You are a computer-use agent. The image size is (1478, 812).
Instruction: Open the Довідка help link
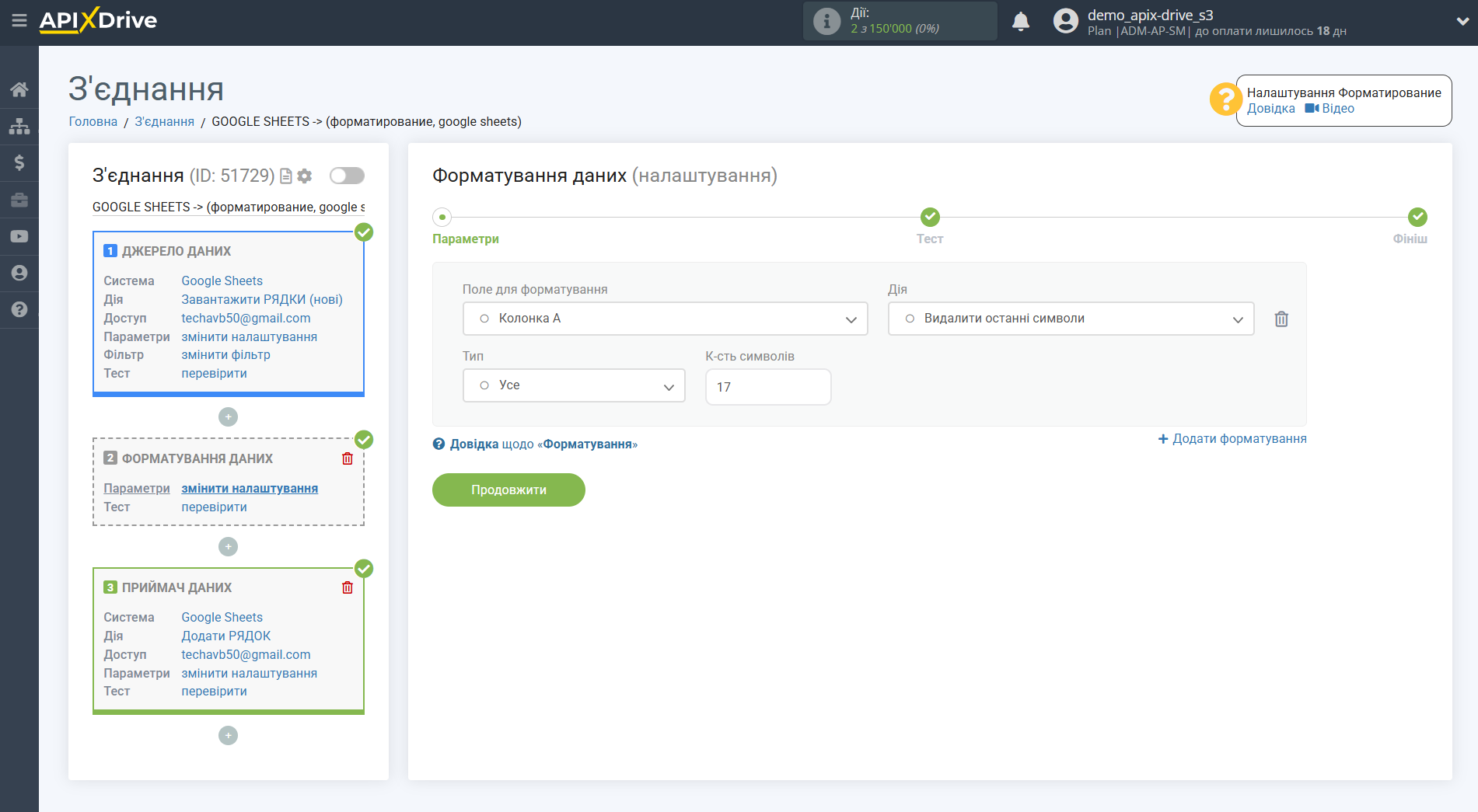pyautogui.click(x=1270, y=109)
